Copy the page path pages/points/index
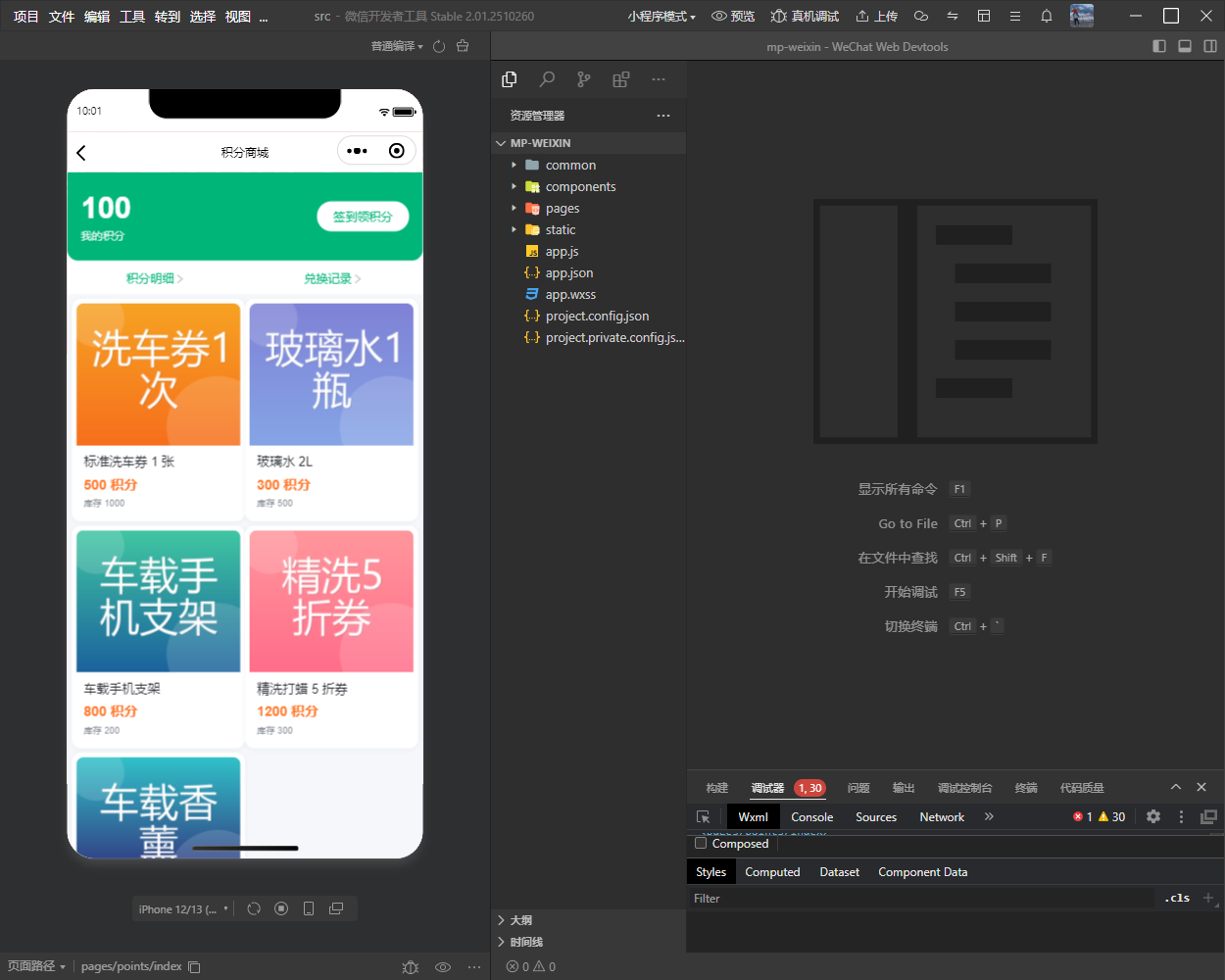Screen dimensions: 1225x980 pyautogui.click(x=194, y=967)
